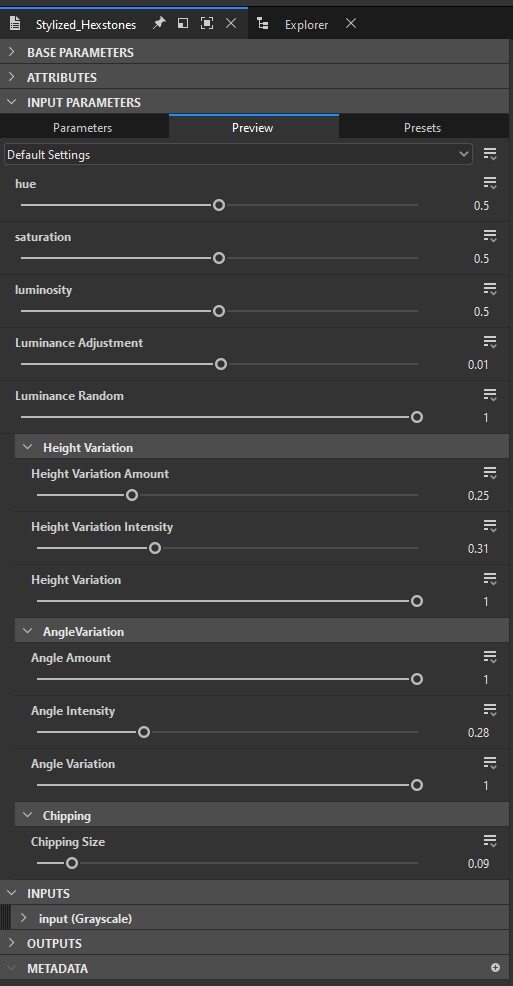Open the Luminance Random options menu icon

tap(490, 396)
